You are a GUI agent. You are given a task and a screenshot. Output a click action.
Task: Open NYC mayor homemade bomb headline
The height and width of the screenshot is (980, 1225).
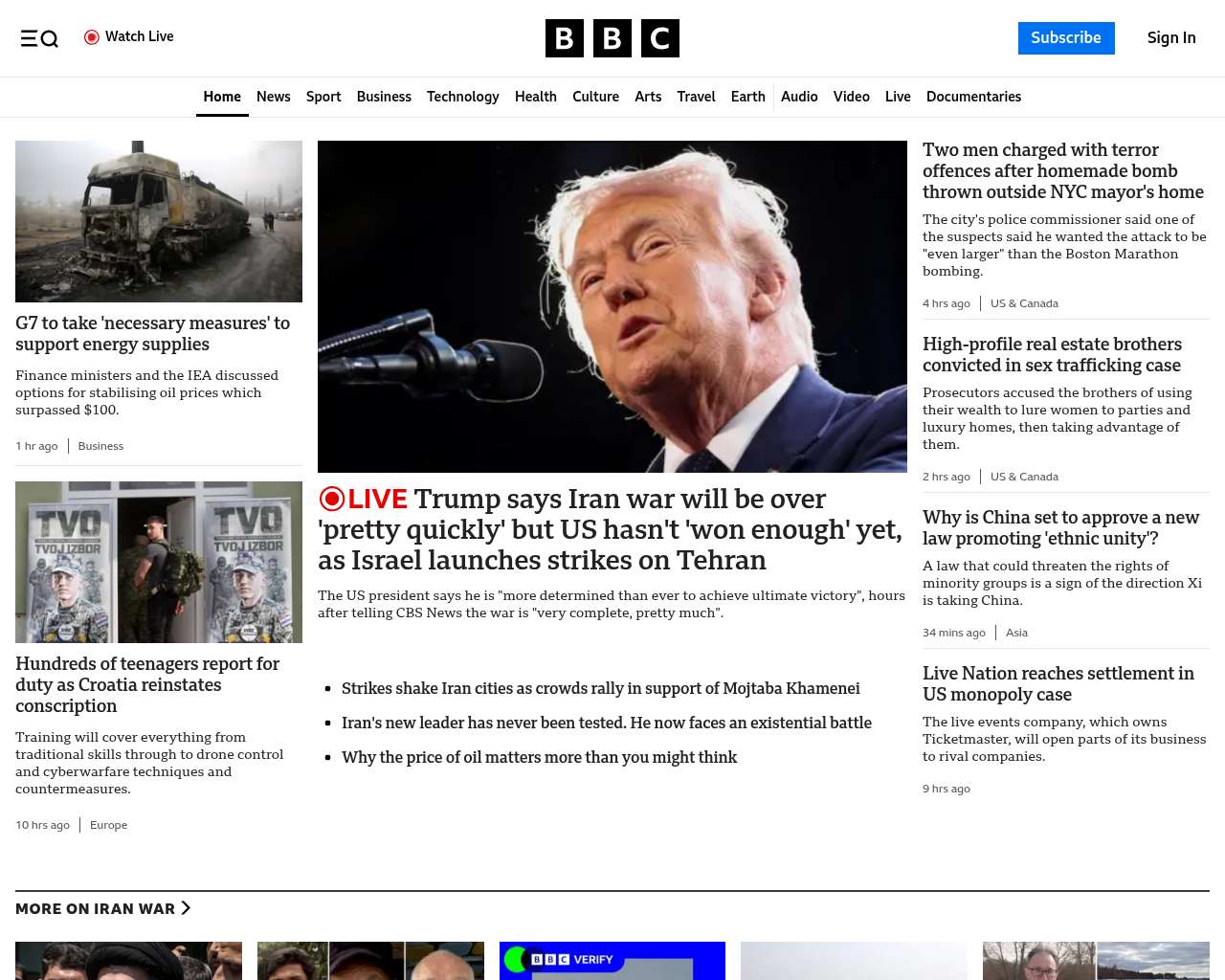click(1063, 170)
